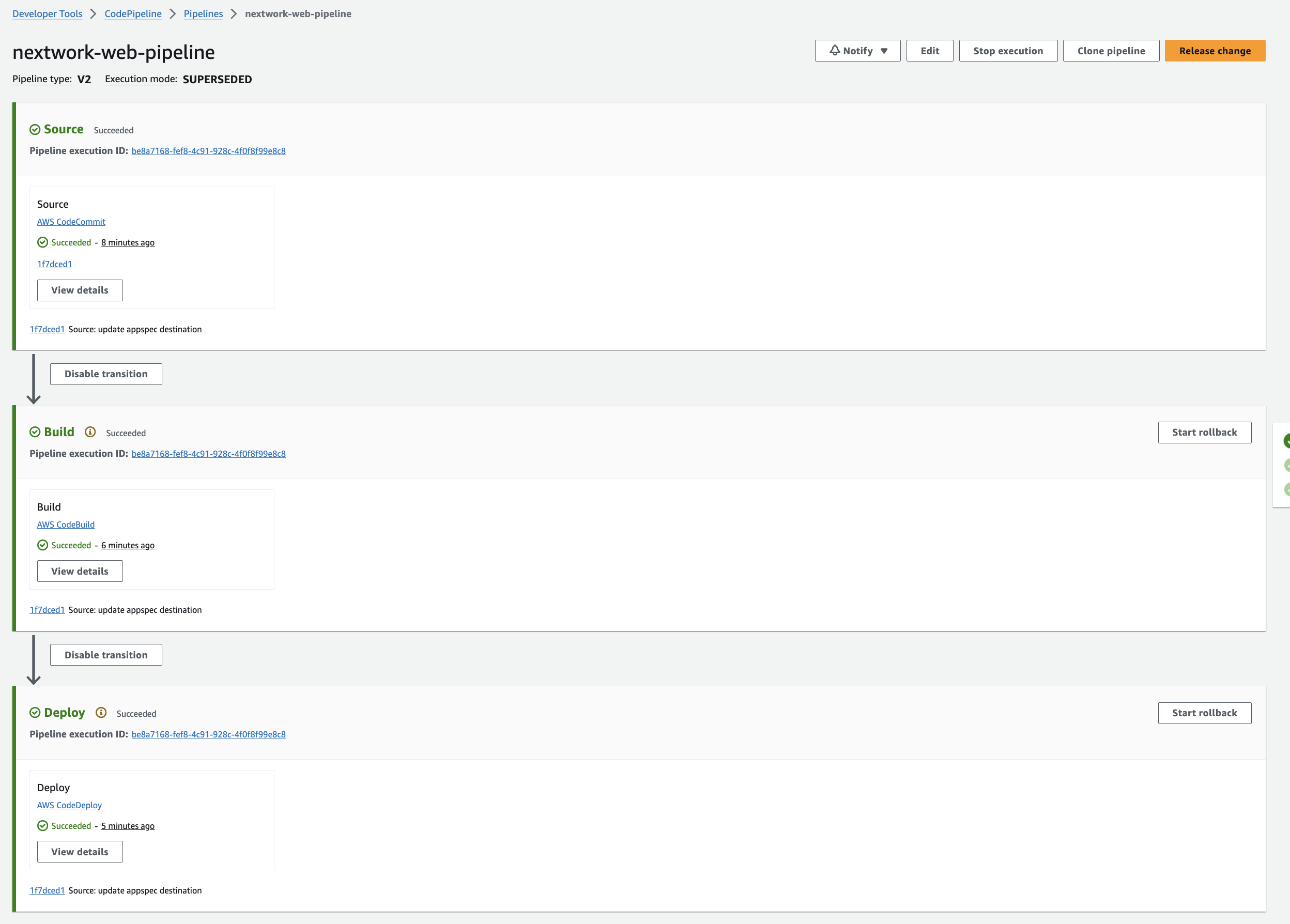Open AWS CodeDeploy provider link
Viewport: 1290px width, 924px height.
click(69, 805)
